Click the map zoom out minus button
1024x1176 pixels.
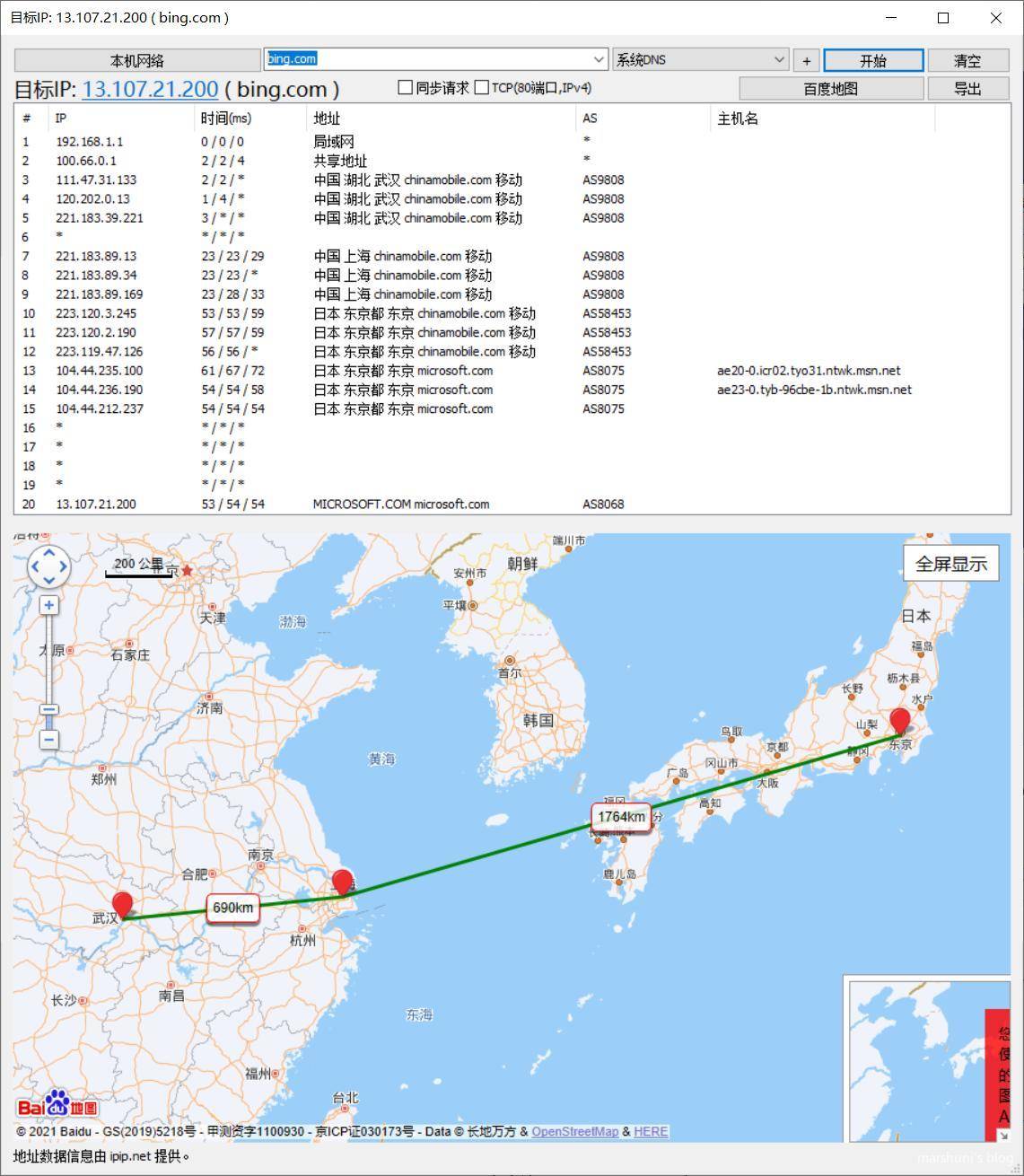coord(48,739)
